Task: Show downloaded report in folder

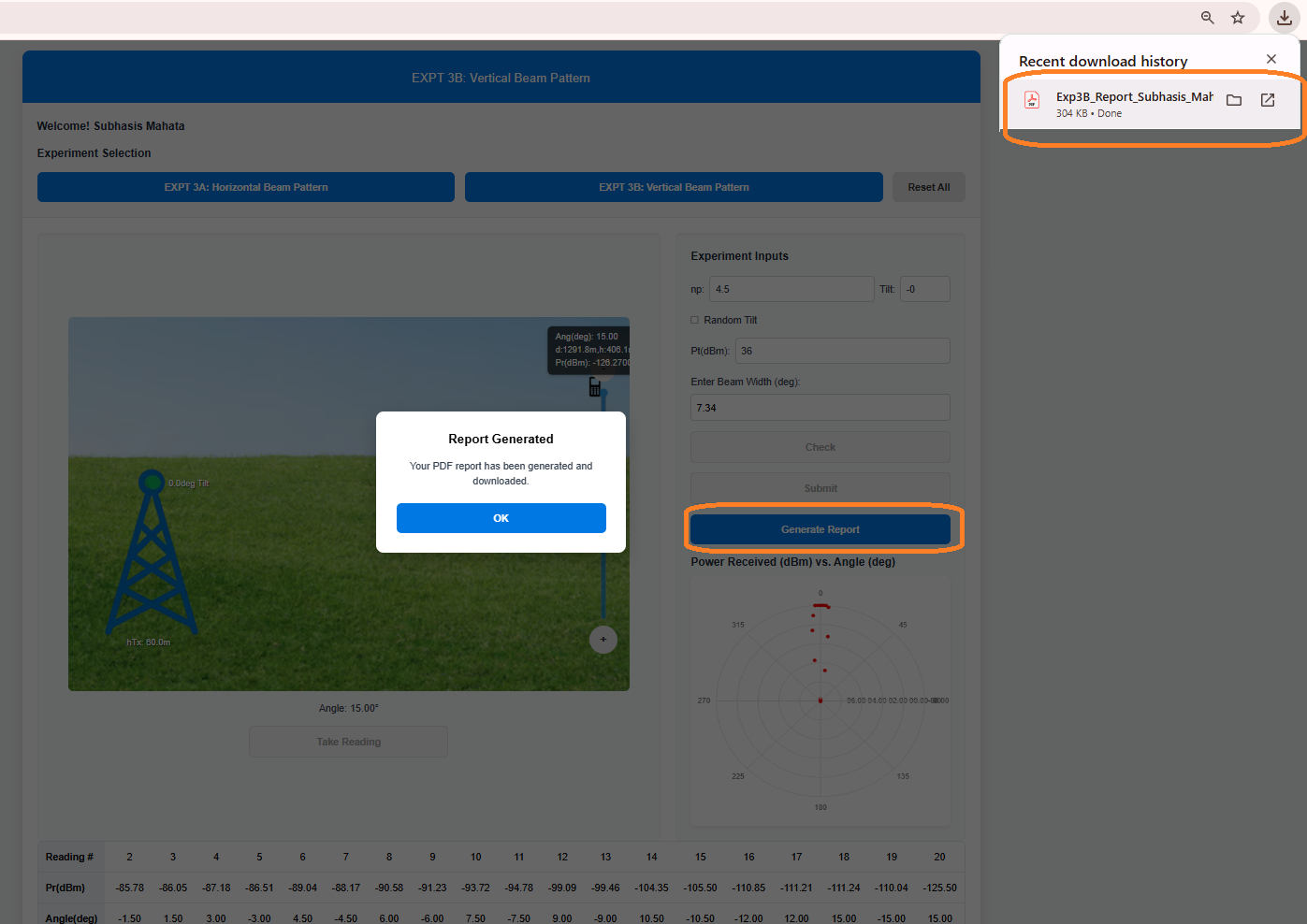Action: [1234, 100]
